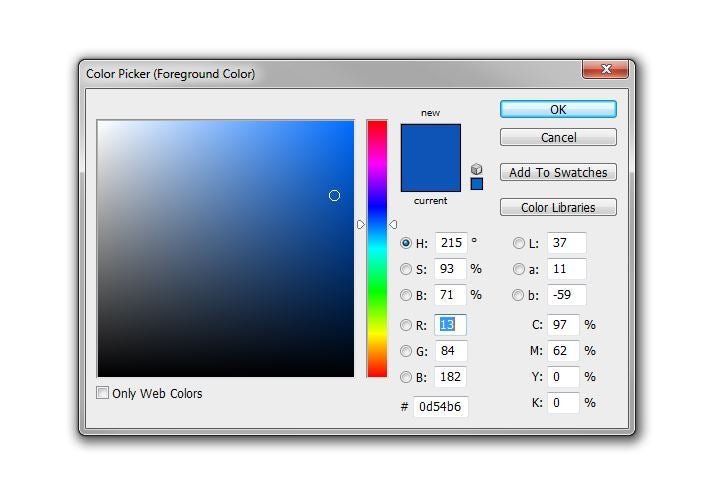Image resolution: width=708 pixels, height=495 pixels.
Task: Select the HSB brightness B radio button
Action: click(406, 295)
